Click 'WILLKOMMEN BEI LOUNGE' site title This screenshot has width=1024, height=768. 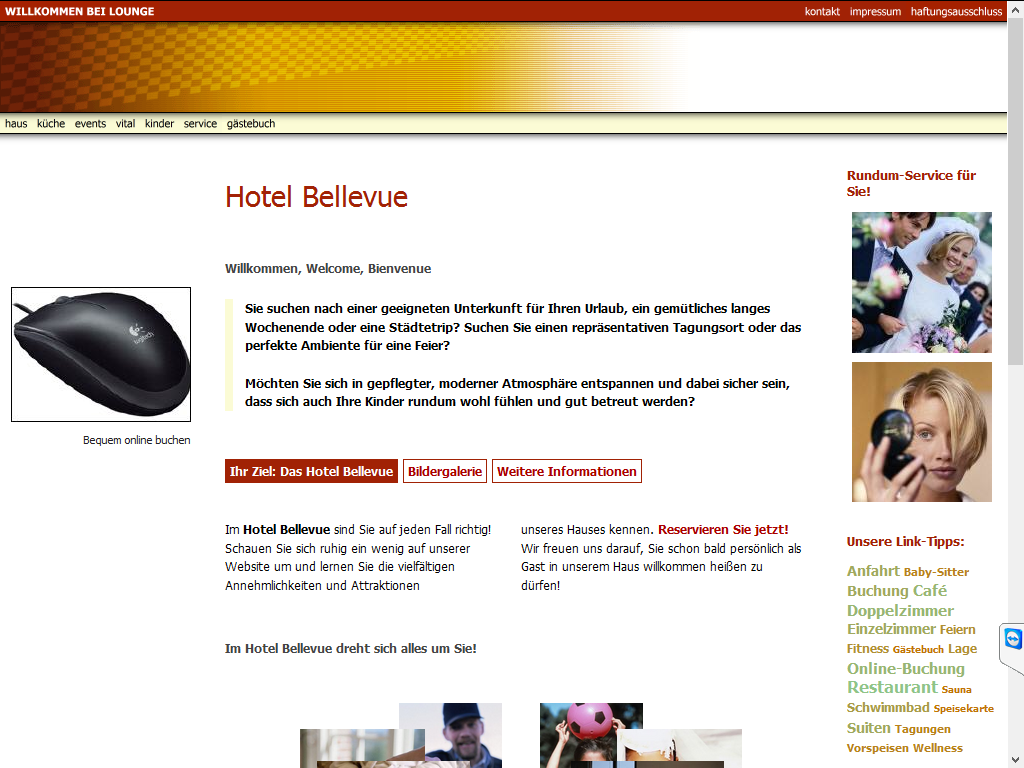pos(80,11)
